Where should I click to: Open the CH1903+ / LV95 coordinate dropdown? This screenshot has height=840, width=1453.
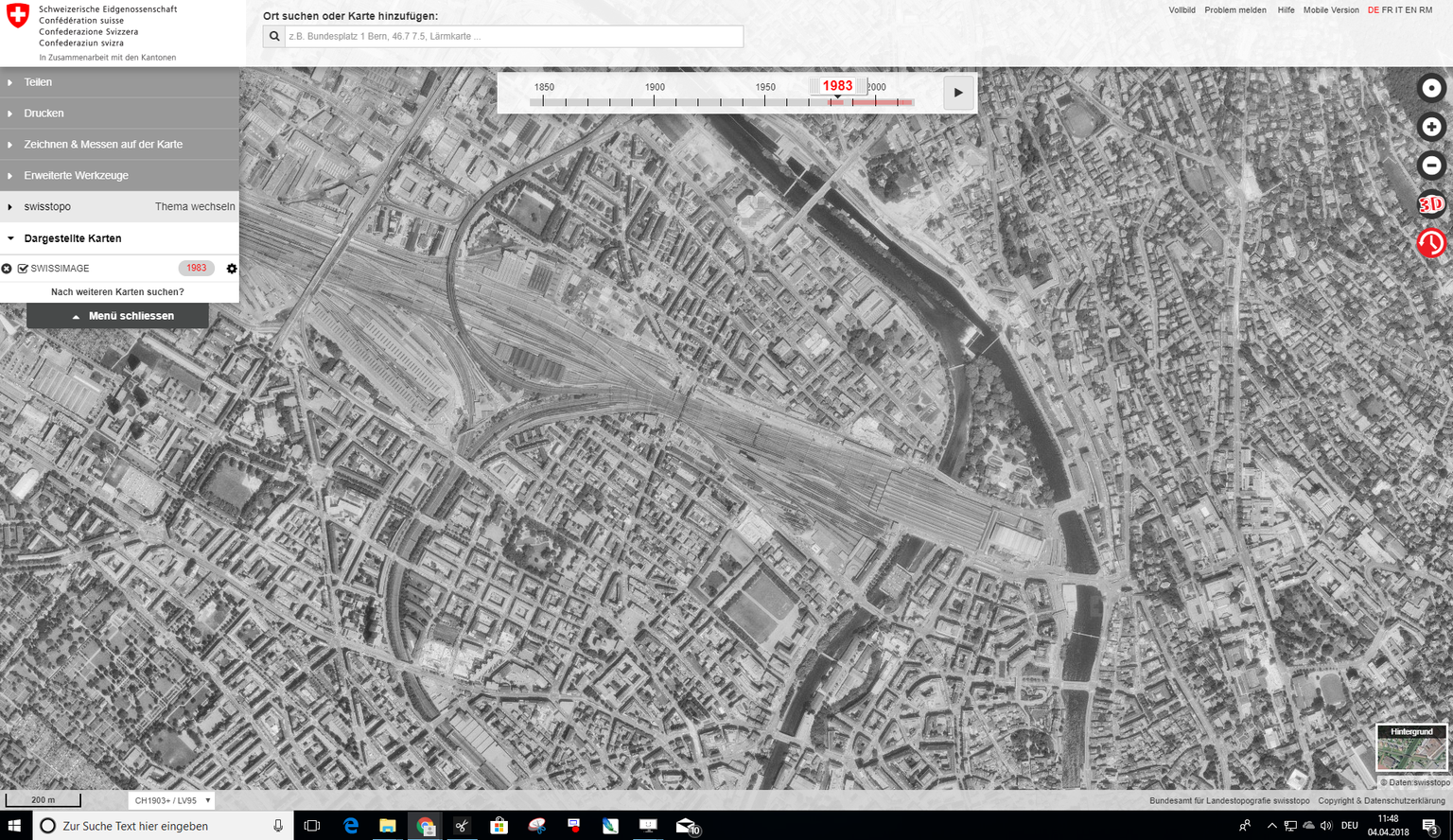pyautogui.click(x=172, y=800)
